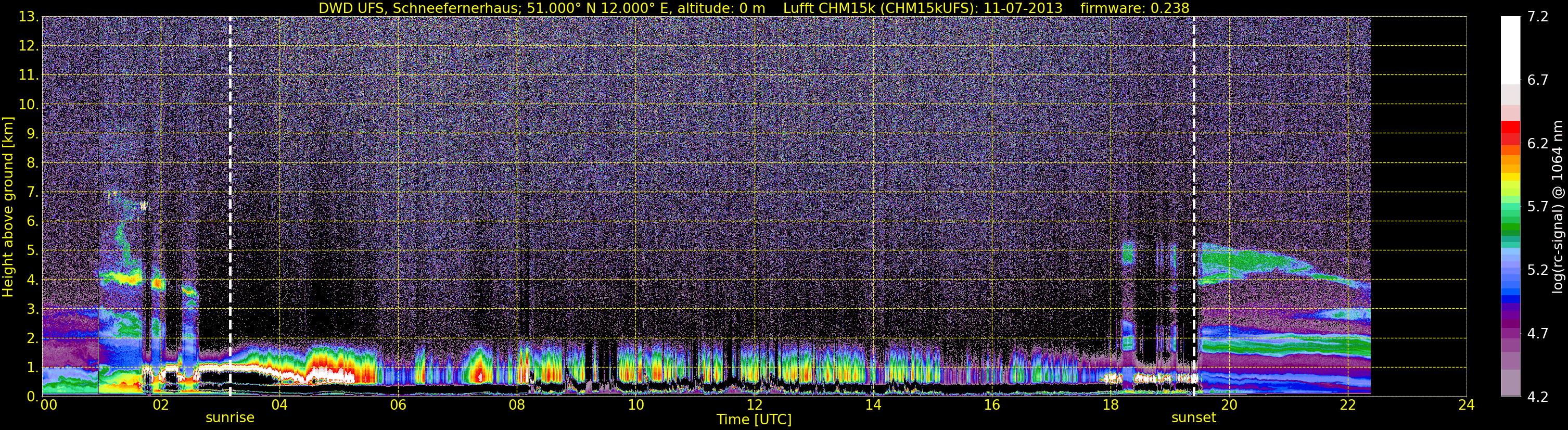The image size is (1568, 430).
Task: Click the '9.' height tick label
Action: tap(33, 133)
